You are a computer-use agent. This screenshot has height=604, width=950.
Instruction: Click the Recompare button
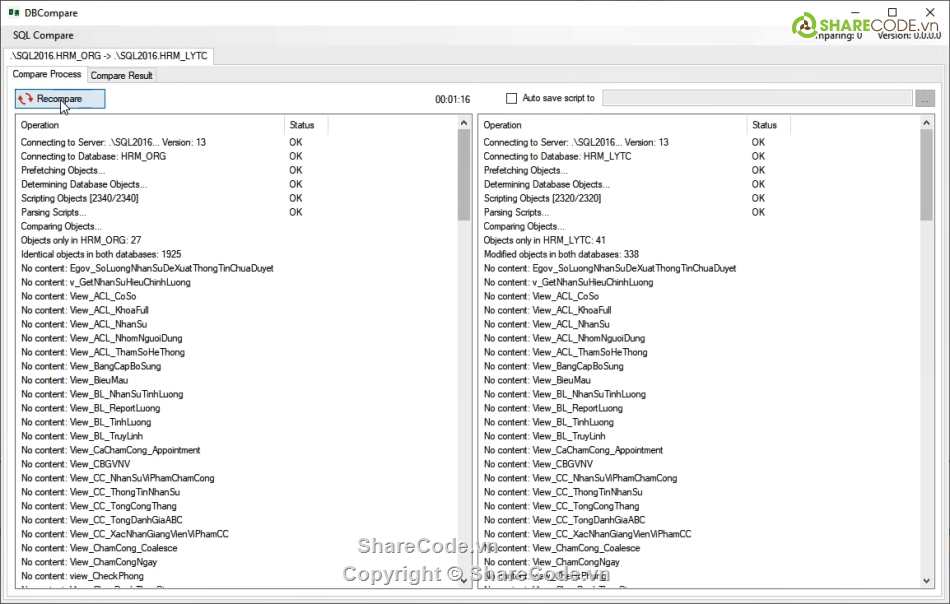coord(60,99)
